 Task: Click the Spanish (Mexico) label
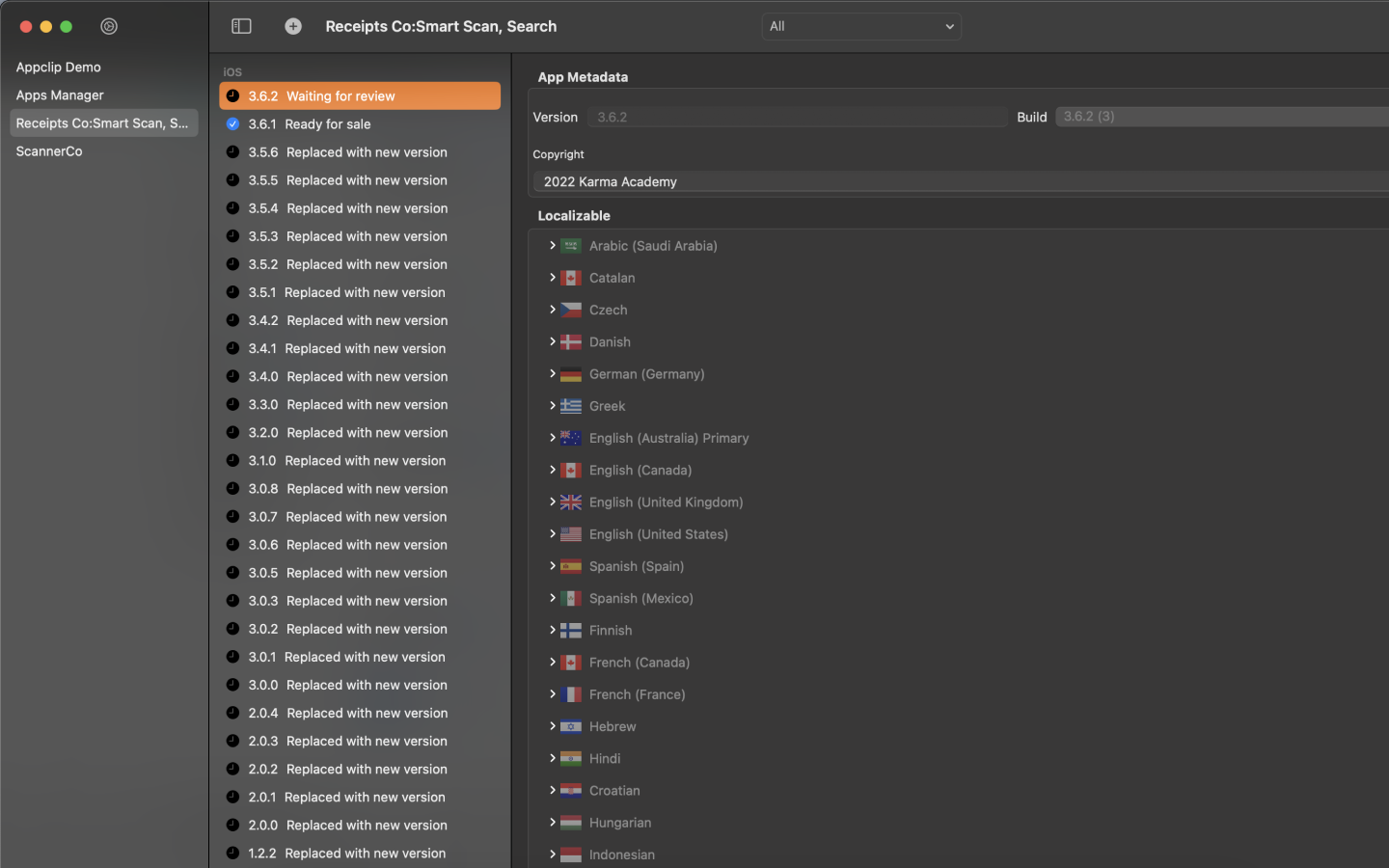[x=641, y=598]
